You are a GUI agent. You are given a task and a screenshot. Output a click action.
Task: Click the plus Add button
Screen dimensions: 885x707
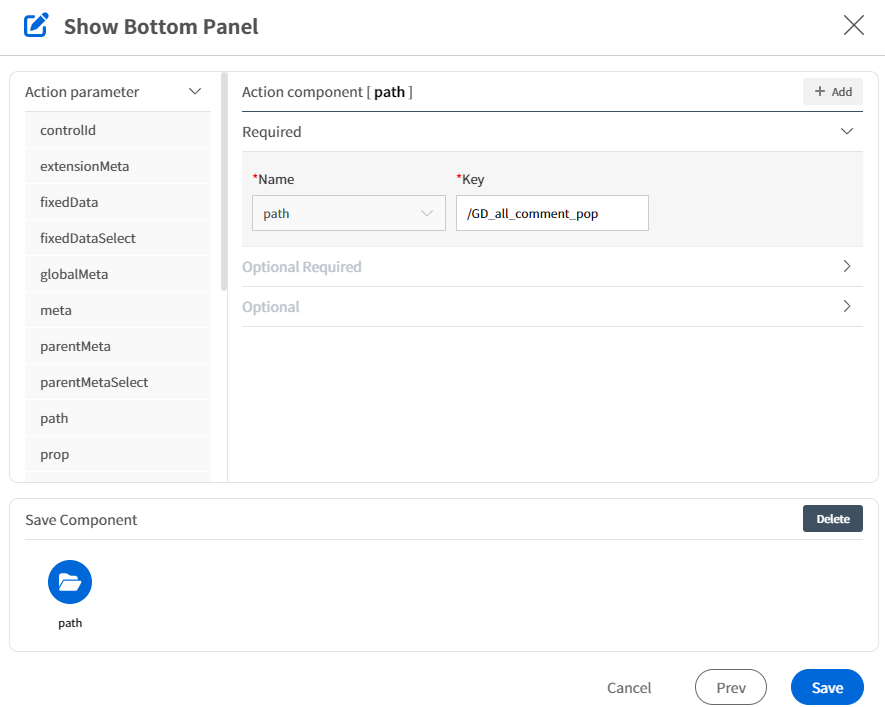[x=833, y=91]
